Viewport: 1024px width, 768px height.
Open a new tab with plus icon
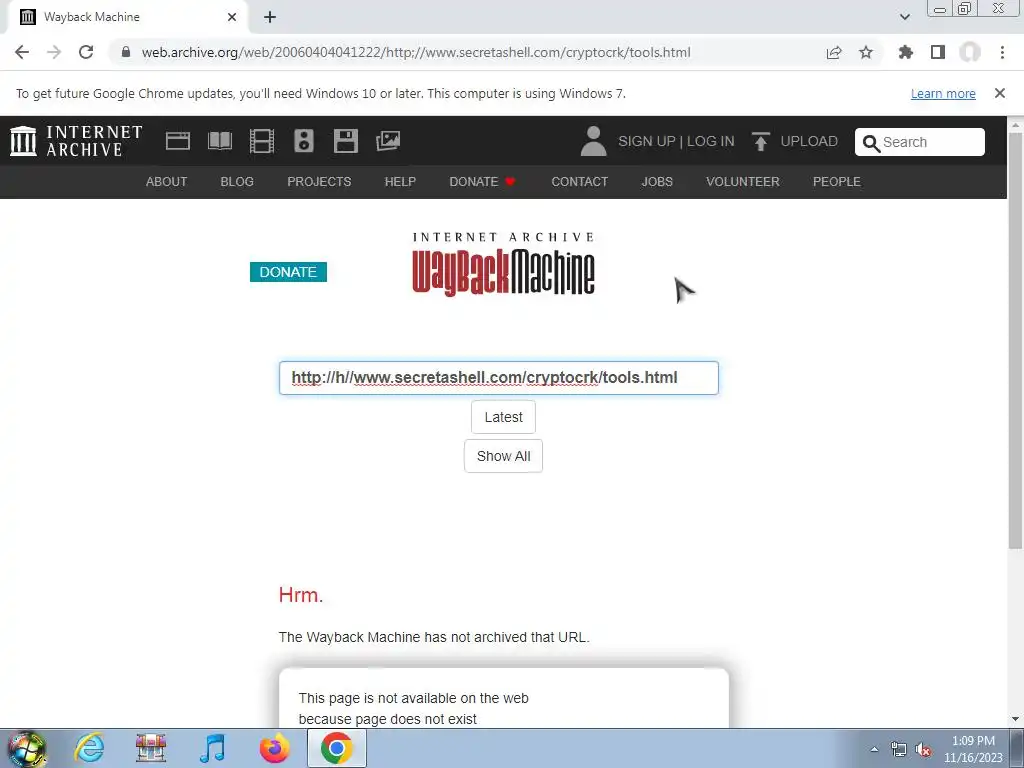pyautogui.click(x=270, y=17)
